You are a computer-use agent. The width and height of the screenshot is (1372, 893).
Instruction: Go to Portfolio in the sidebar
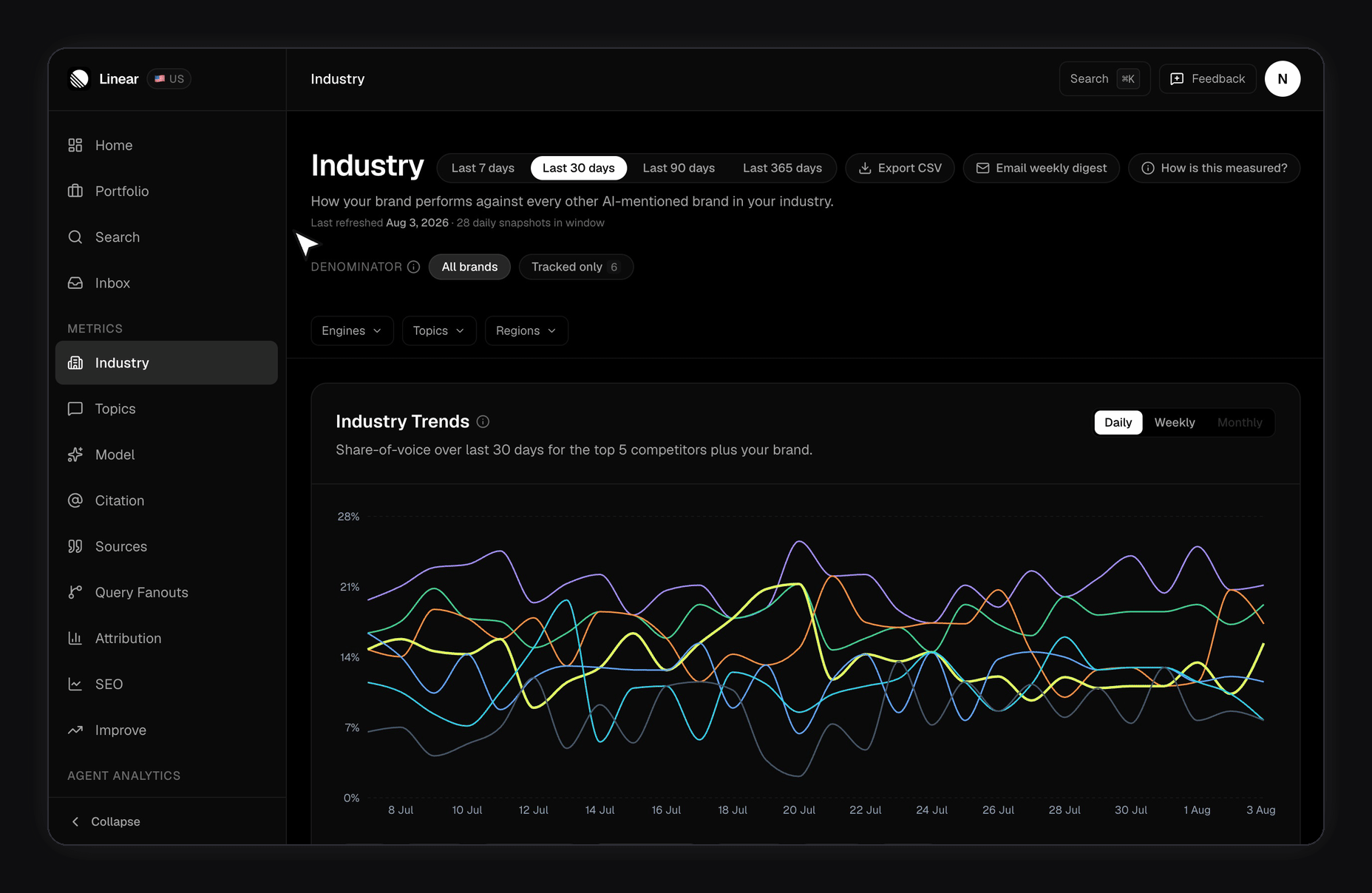[166, 191]
